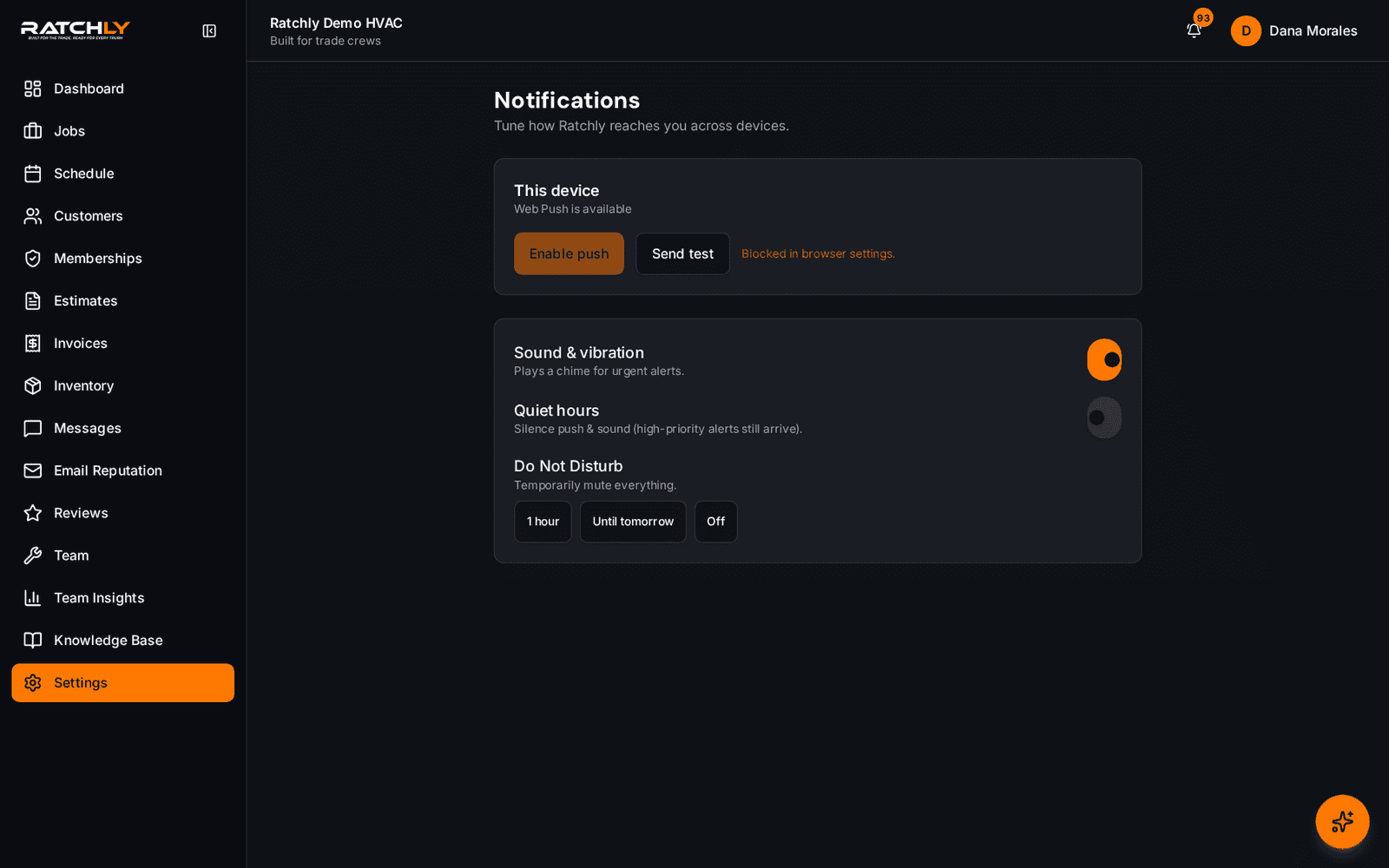The width and height of the screenshot is (1389, 868).
Task: Click the orange D user avatar
Action: (x=1246, y=31)
